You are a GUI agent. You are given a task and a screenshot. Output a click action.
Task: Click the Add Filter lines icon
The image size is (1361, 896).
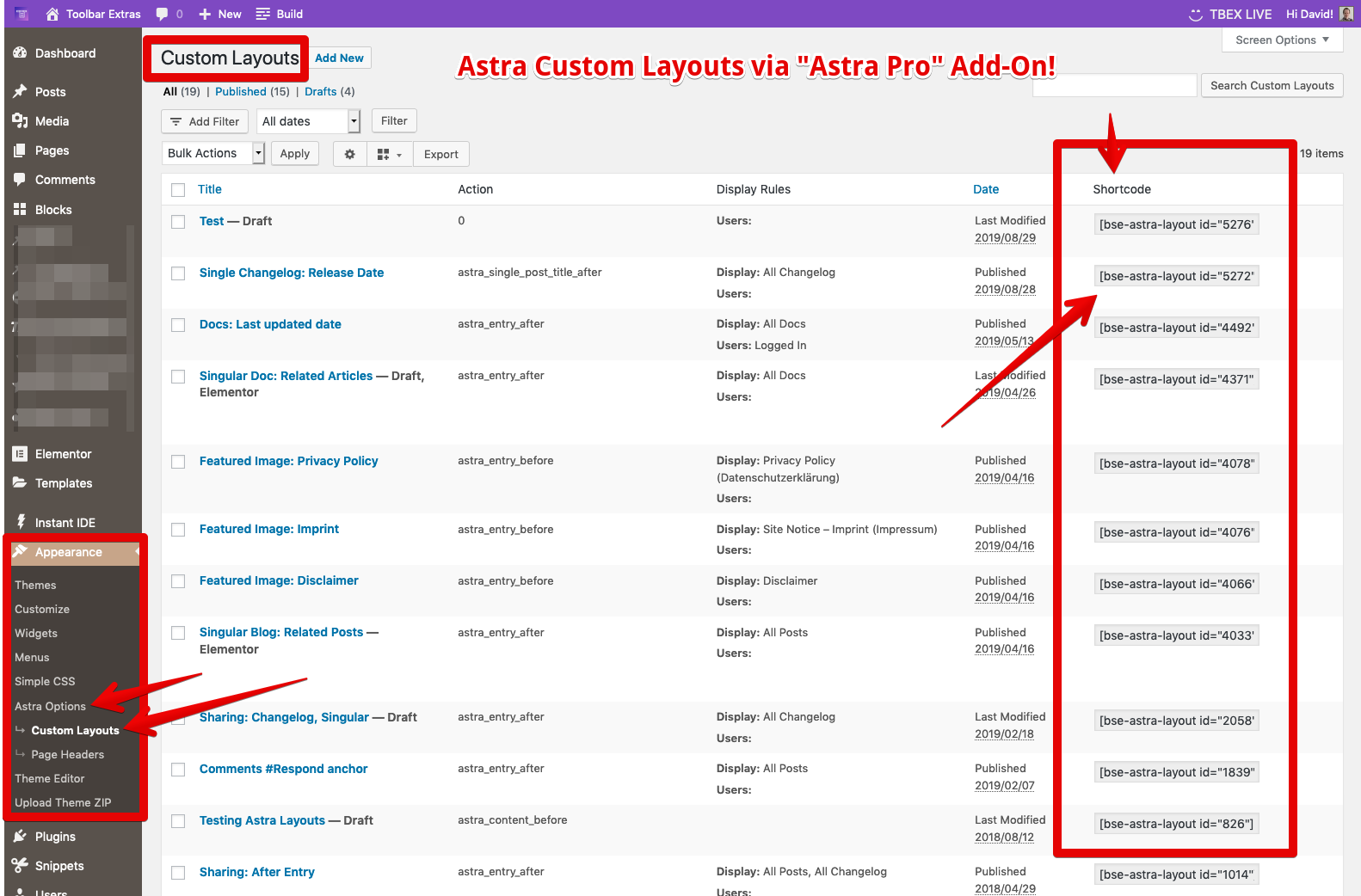[x=176, y=121]
